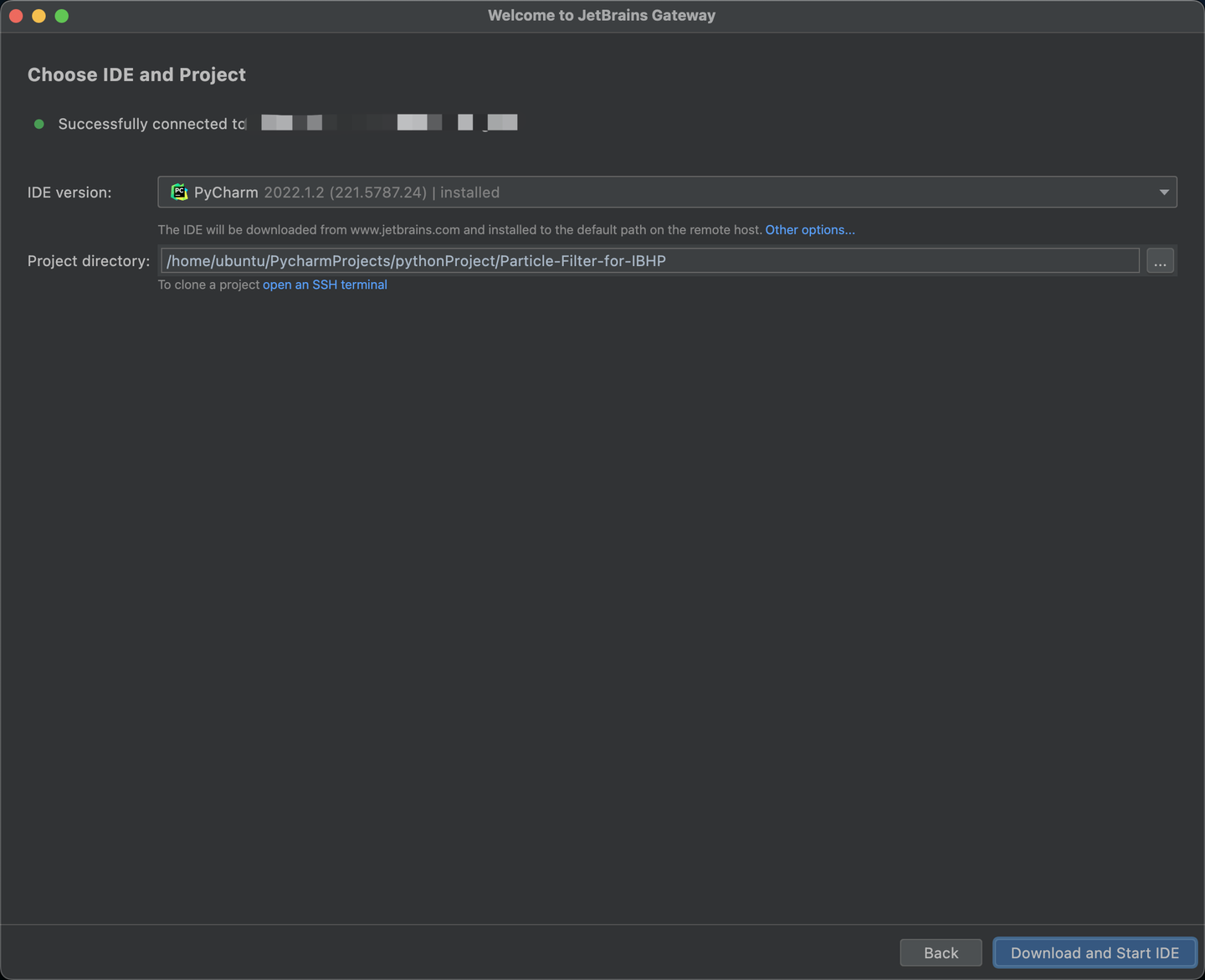Click the Successfully connected to status text

pyautogui.click(x=152, y=124)
